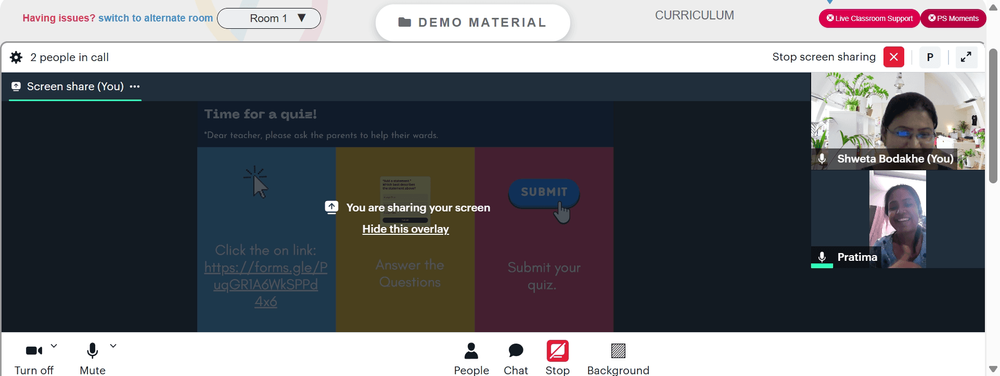Screen dimensions: 1000x376
Task: Select Shweta Bodakhe video thumbnail
Action: 897,121
